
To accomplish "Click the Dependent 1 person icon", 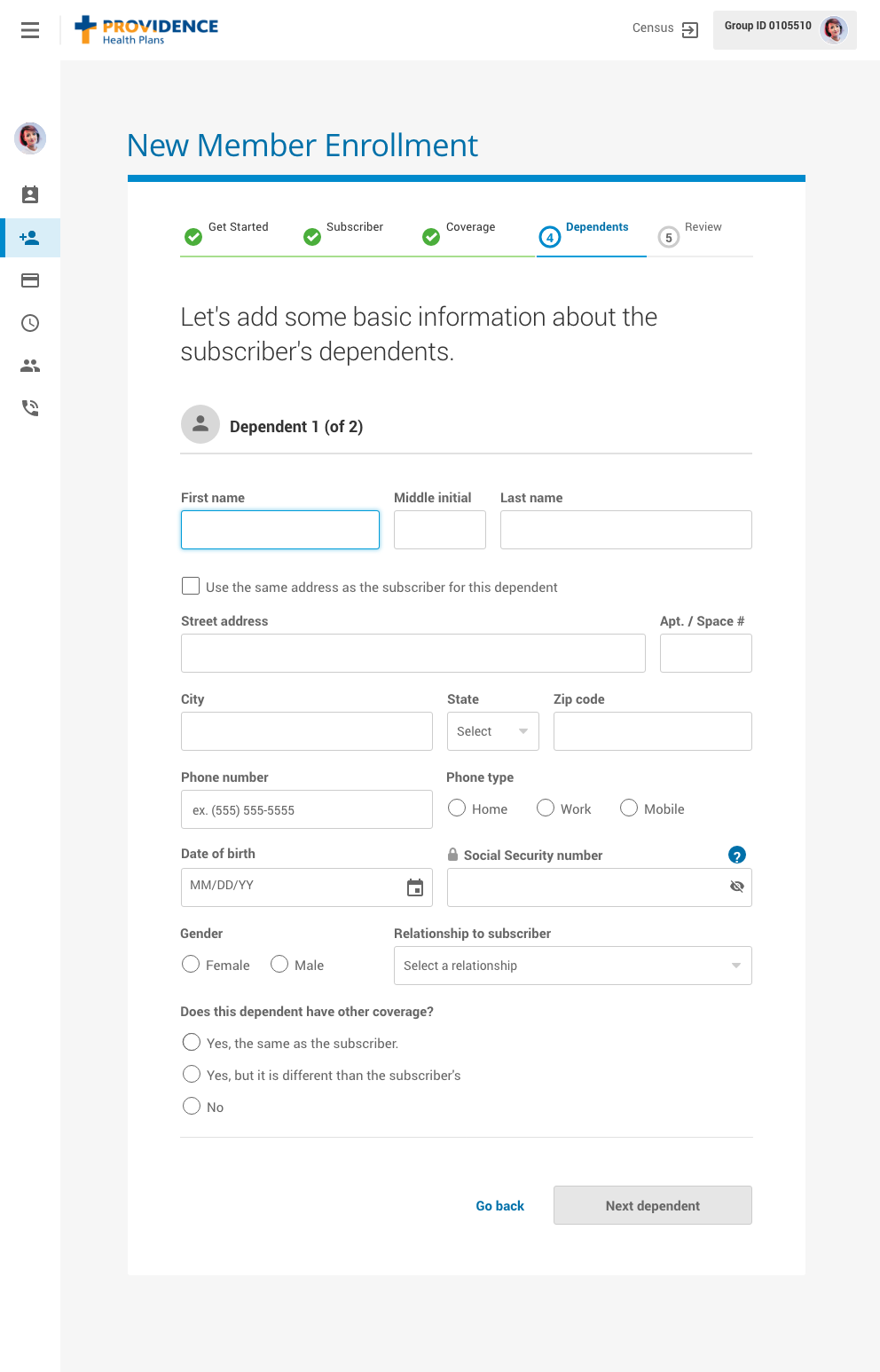I will click(200, 424).
